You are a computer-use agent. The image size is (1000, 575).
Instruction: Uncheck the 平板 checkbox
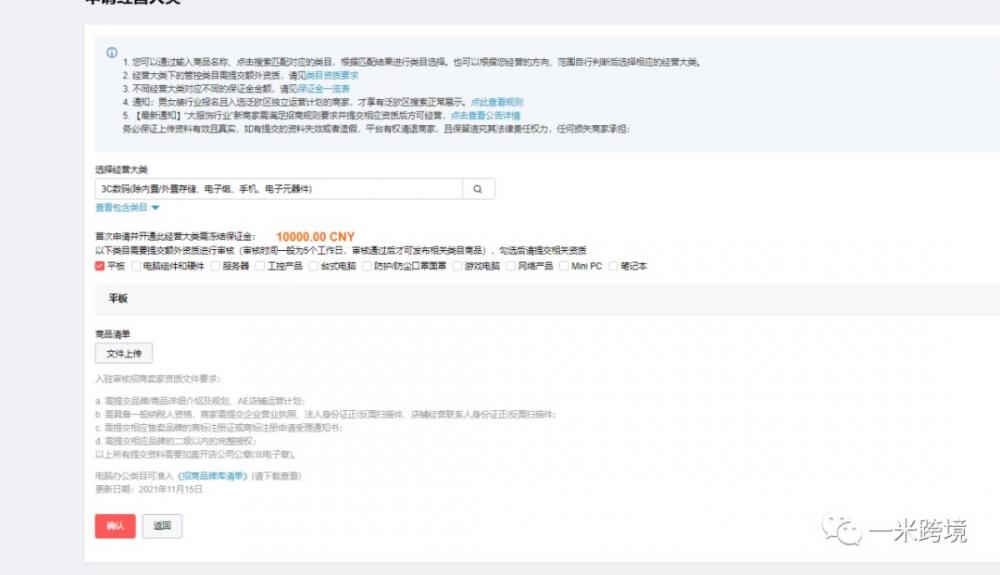pyautogui.click(x=100, y=266)
